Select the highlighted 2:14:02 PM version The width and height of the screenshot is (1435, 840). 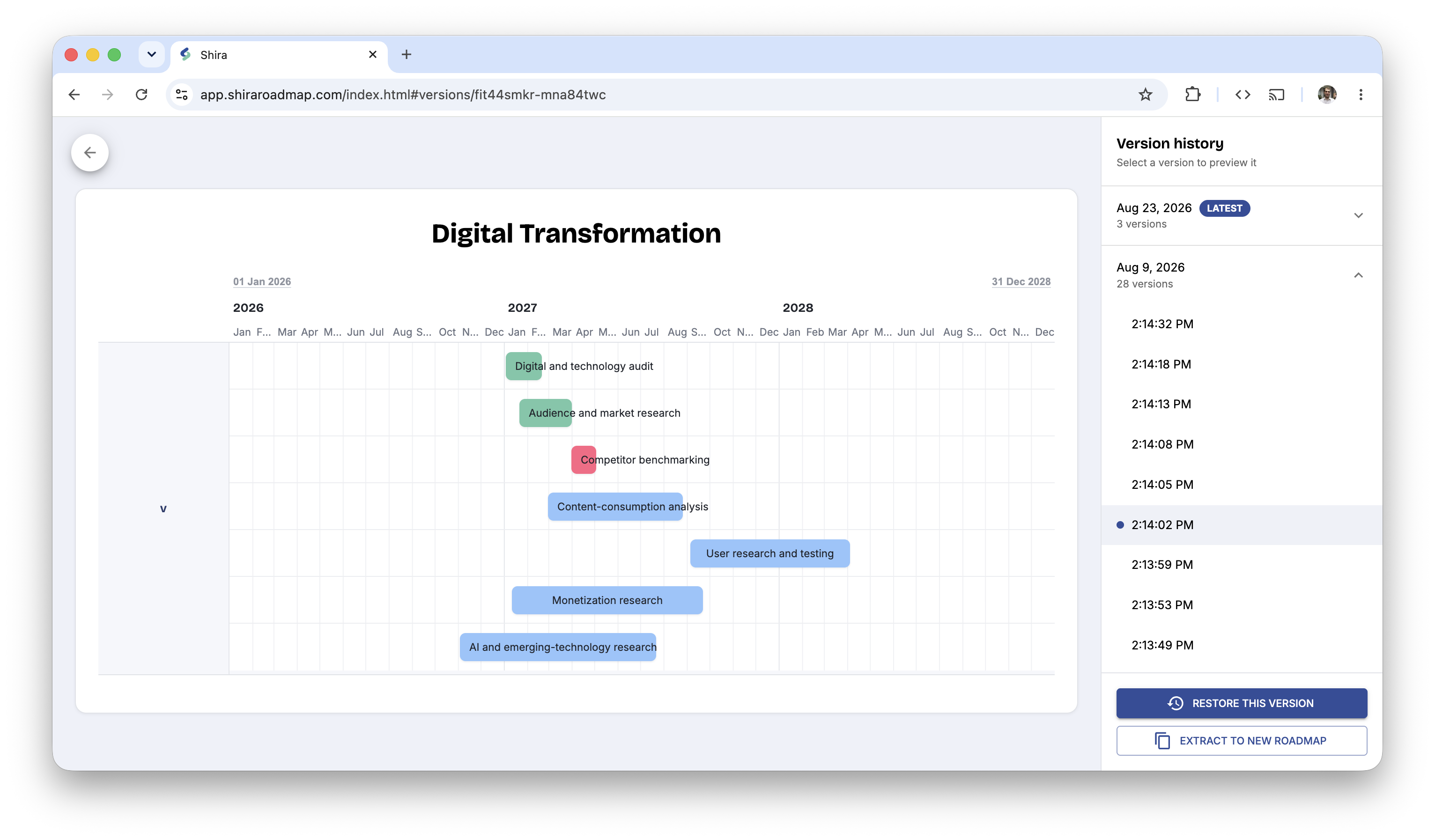click(x=1242, y=524)
